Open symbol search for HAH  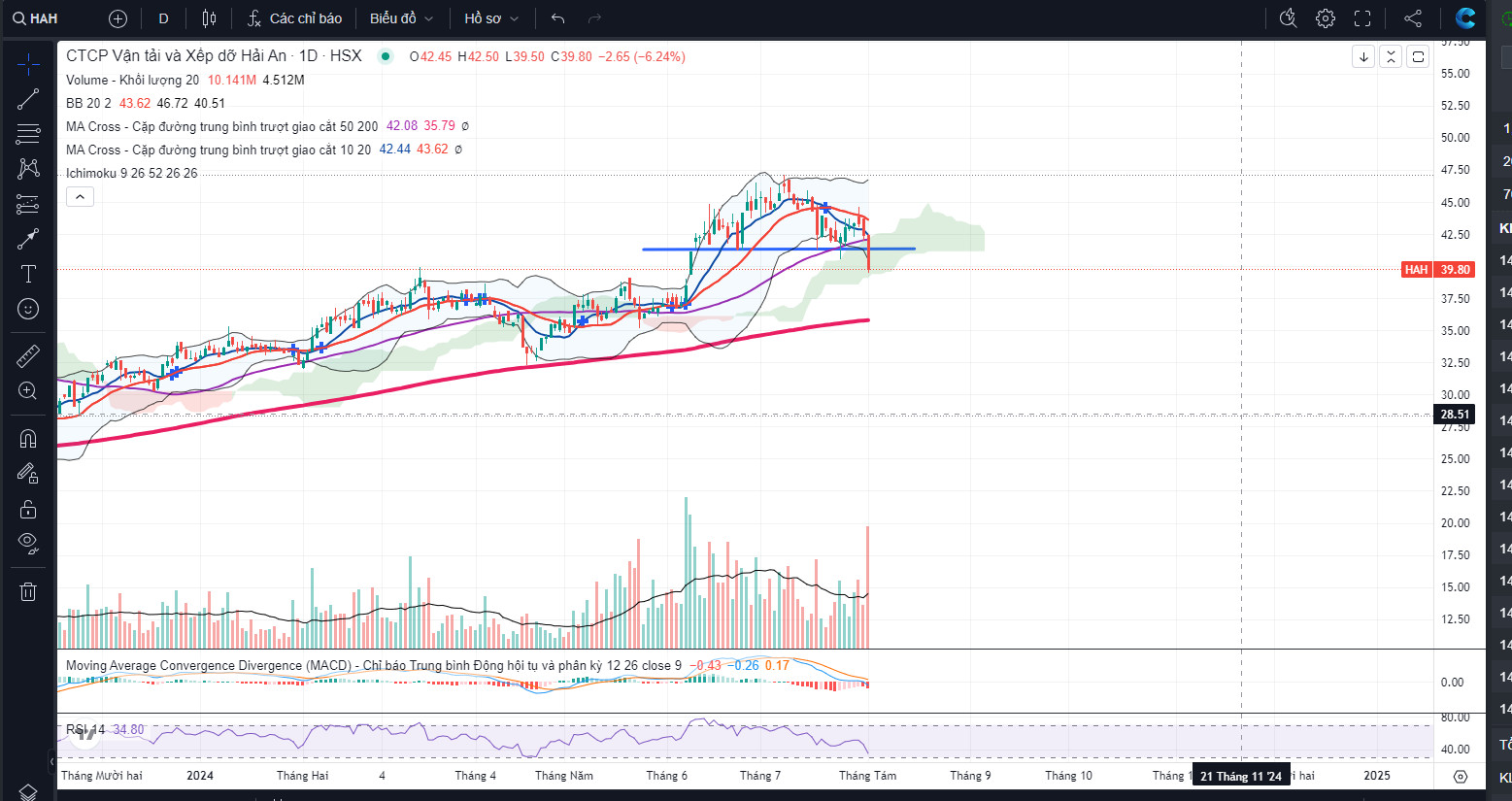tap(36, 18)
